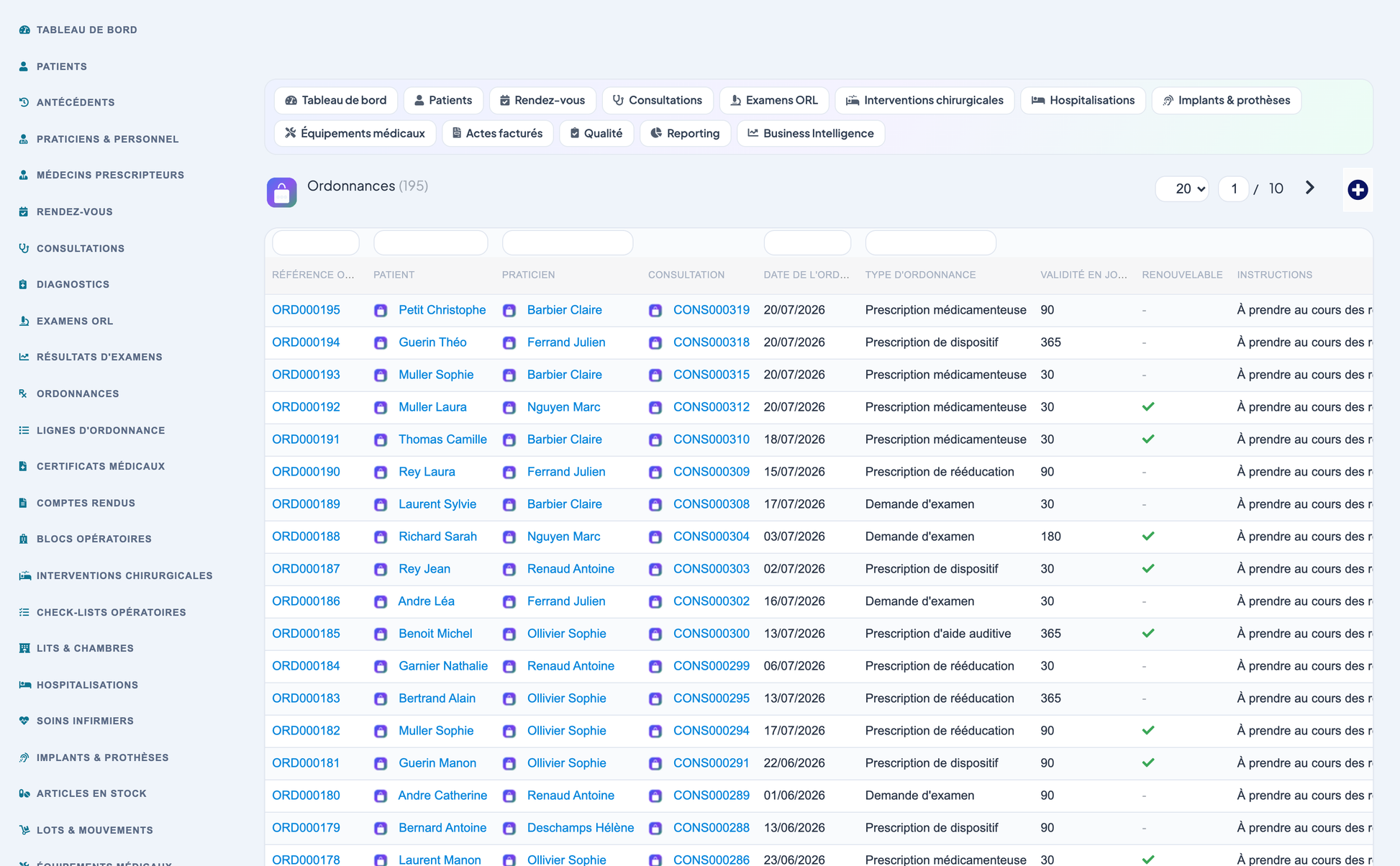The width and height of the screenshot is (1400, 866).
Task: Open the Patients top tab
Action: [443, 100]
